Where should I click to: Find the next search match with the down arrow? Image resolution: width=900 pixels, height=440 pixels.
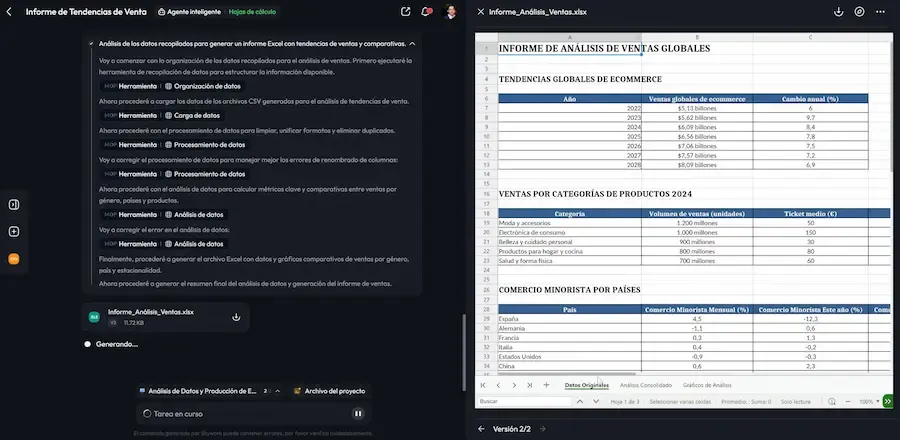(596, 402)
